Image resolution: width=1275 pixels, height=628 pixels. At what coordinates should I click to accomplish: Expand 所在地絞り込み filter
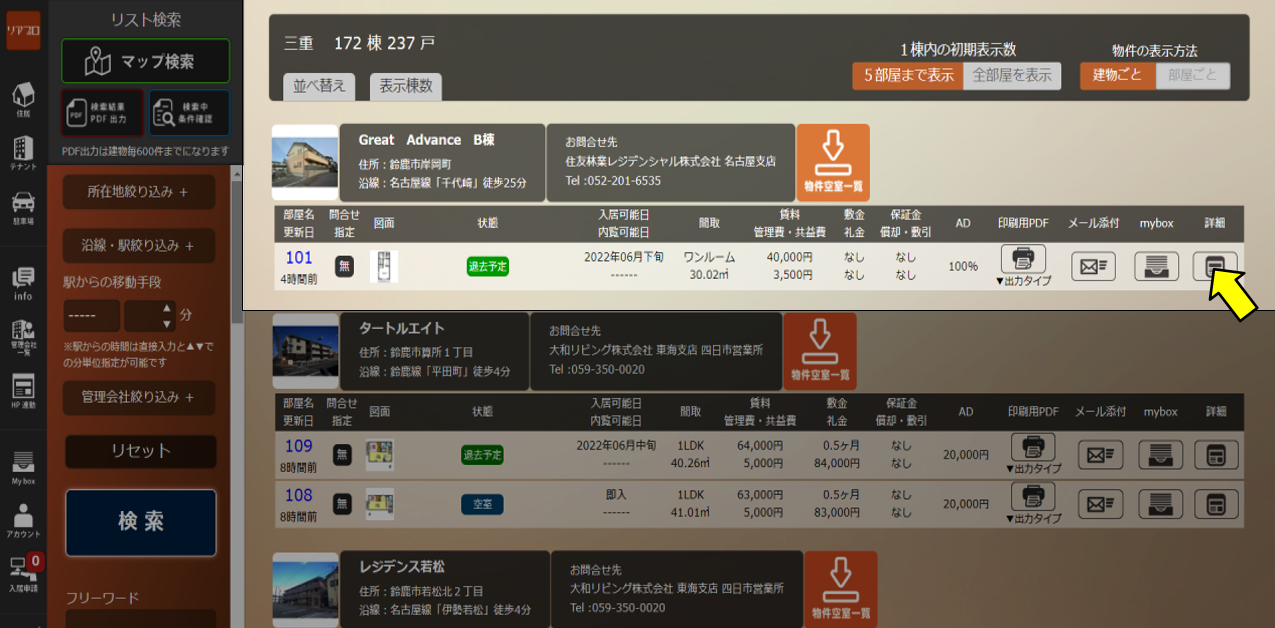[138, 192]
